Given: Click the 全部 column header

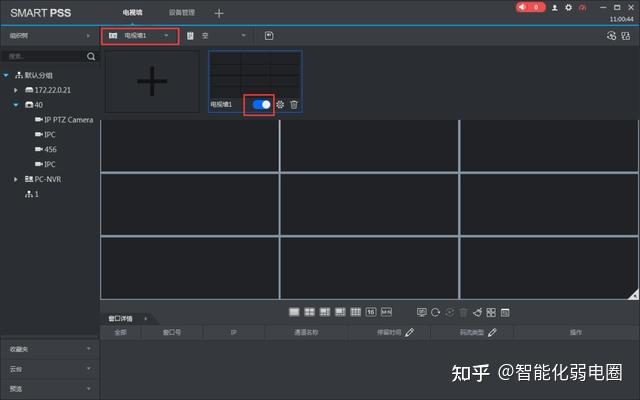Looking at the screenshot, I should coord(120,333).
